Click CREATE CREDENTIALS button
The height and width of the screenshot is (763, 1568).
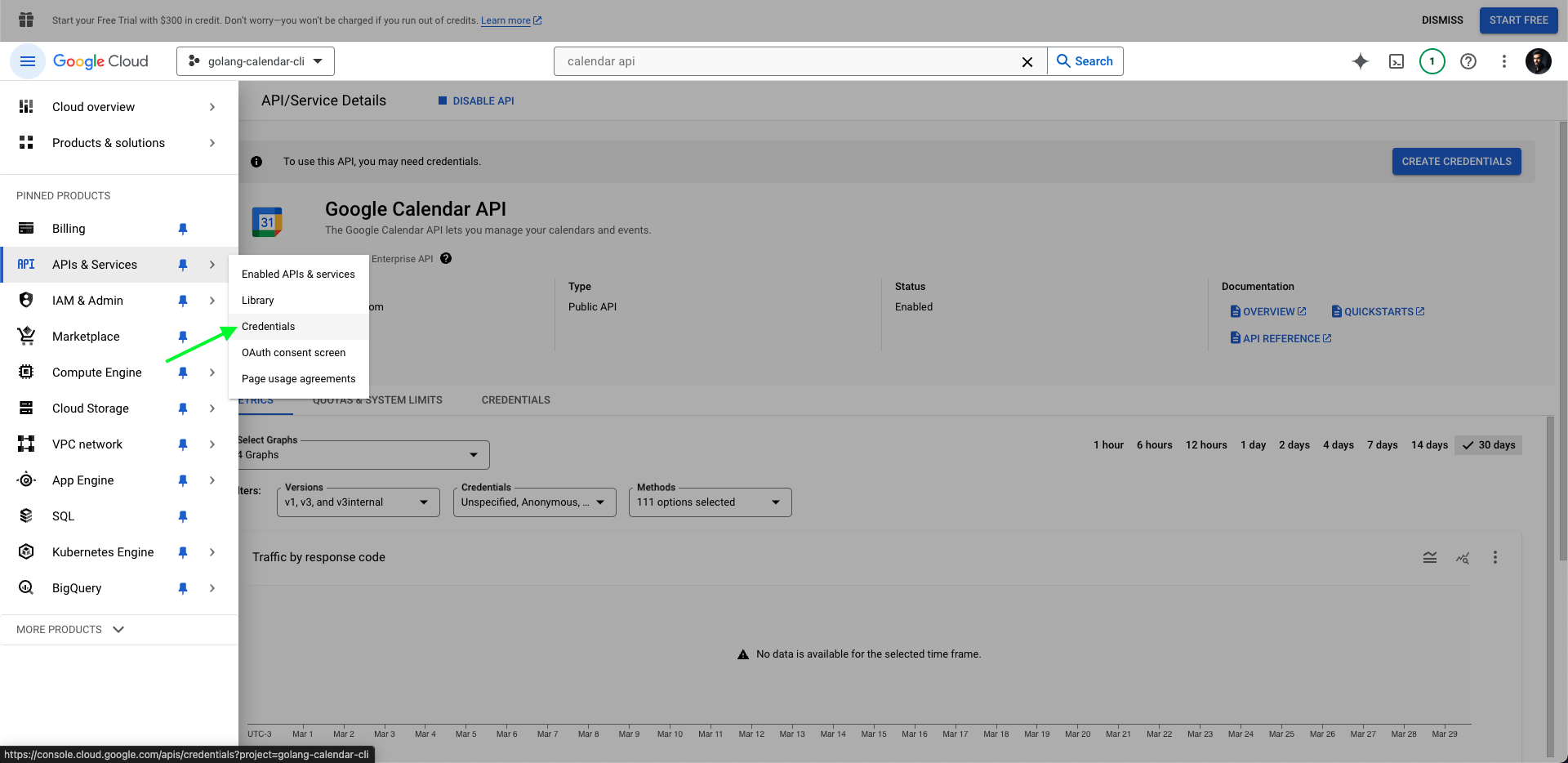[x=1457, y=162]
